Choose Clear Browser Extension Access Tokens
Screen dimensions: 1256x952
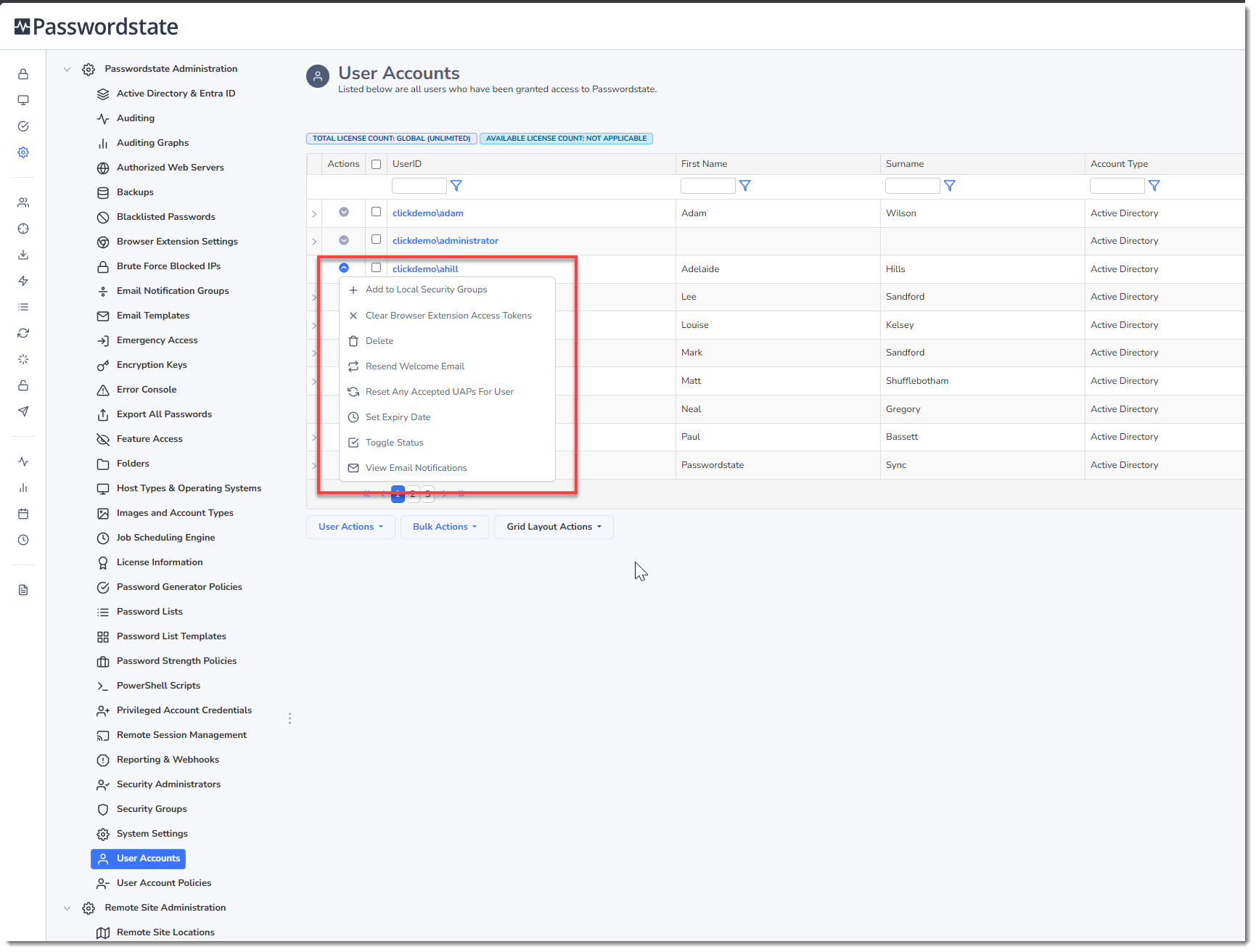pos(447,316)
